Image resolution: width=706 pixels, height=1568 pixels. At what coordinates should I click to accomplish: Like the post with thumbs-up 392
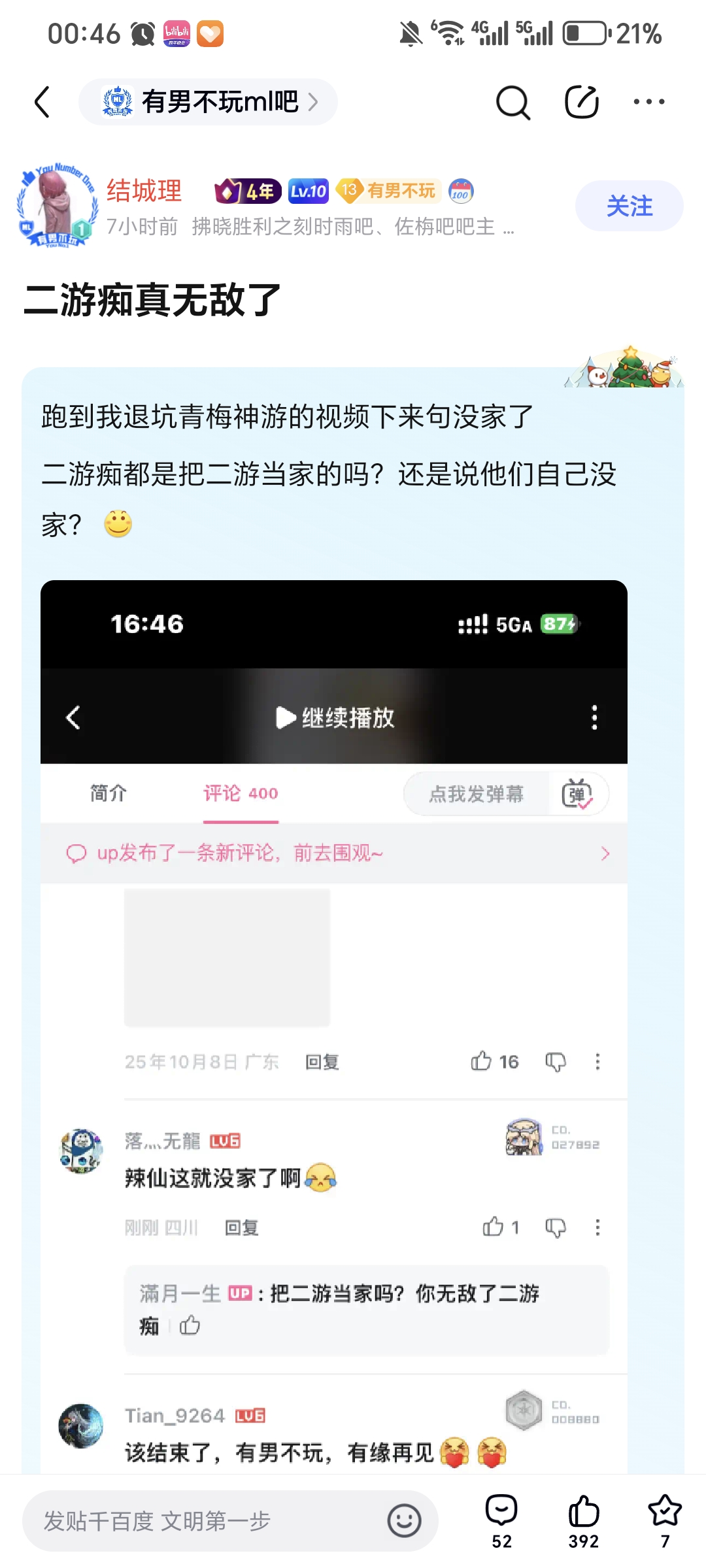(583, 1522)
